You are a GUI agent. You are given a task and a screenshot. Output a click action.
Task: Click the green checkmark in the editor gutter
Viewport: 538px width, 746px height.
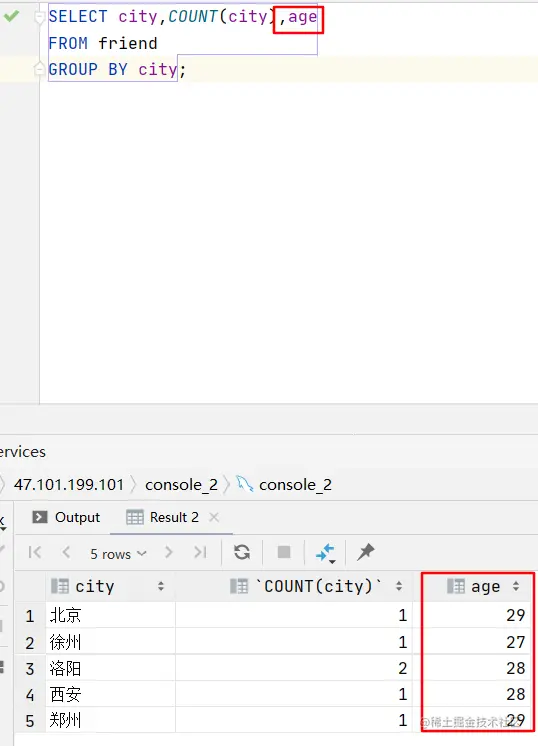(x=11, y=16)
